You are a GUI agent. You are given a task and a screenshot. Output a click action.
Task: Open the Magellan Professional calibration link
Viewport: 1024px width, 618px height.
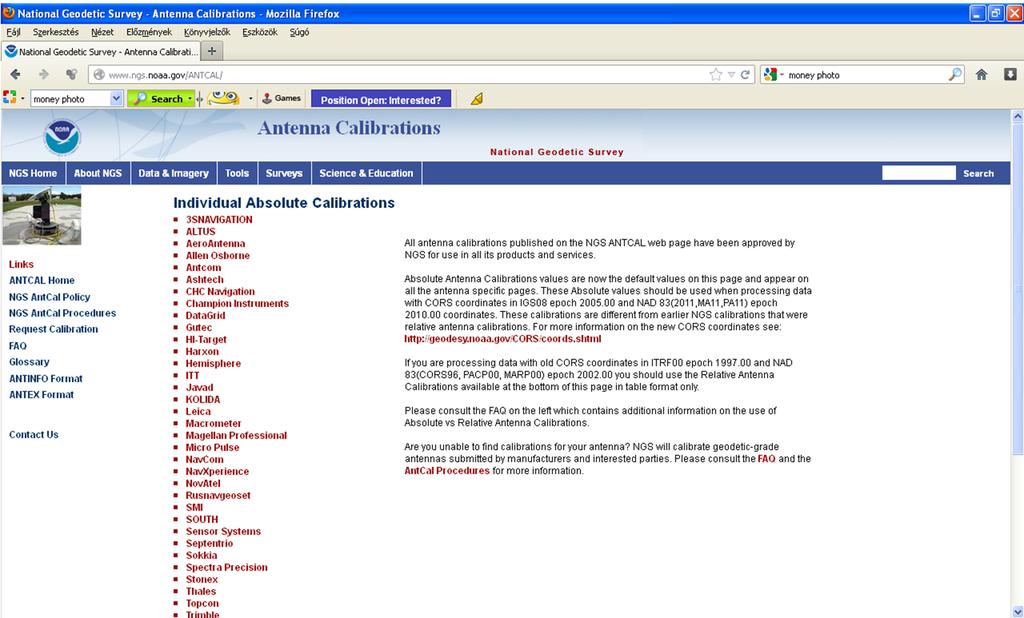(x=236, y=436)
